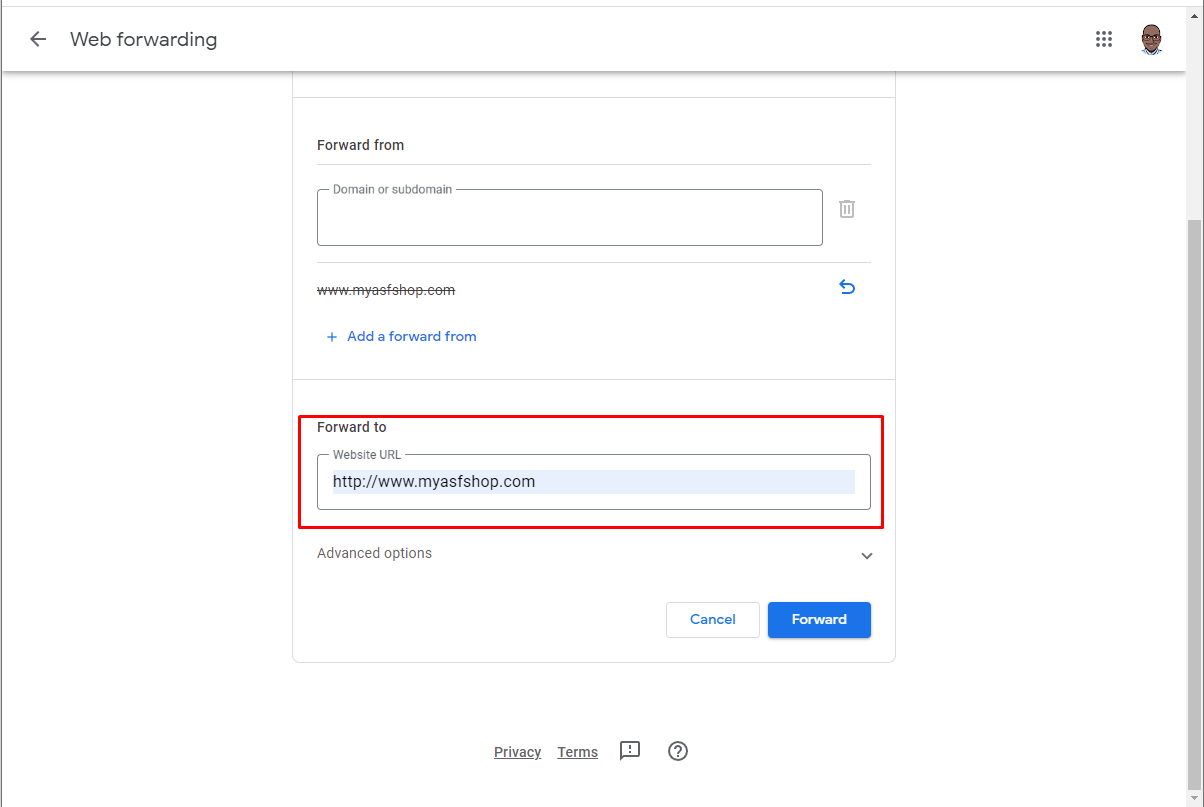1204x807 pixels.
Task: Go back using the arrow beside Web forwarding
Action: (38, 39)
